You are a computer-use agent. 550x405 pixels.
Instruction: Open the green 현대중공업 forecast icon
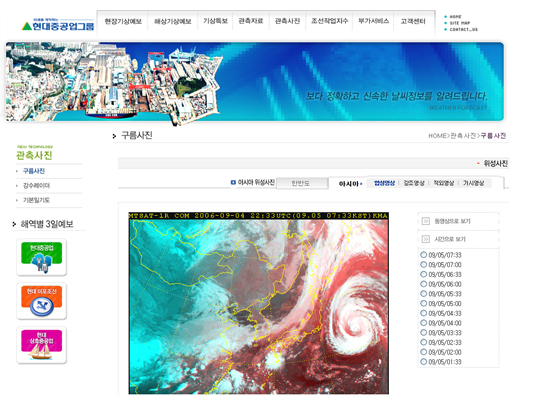pyautogui.click(x=42, y=257)
